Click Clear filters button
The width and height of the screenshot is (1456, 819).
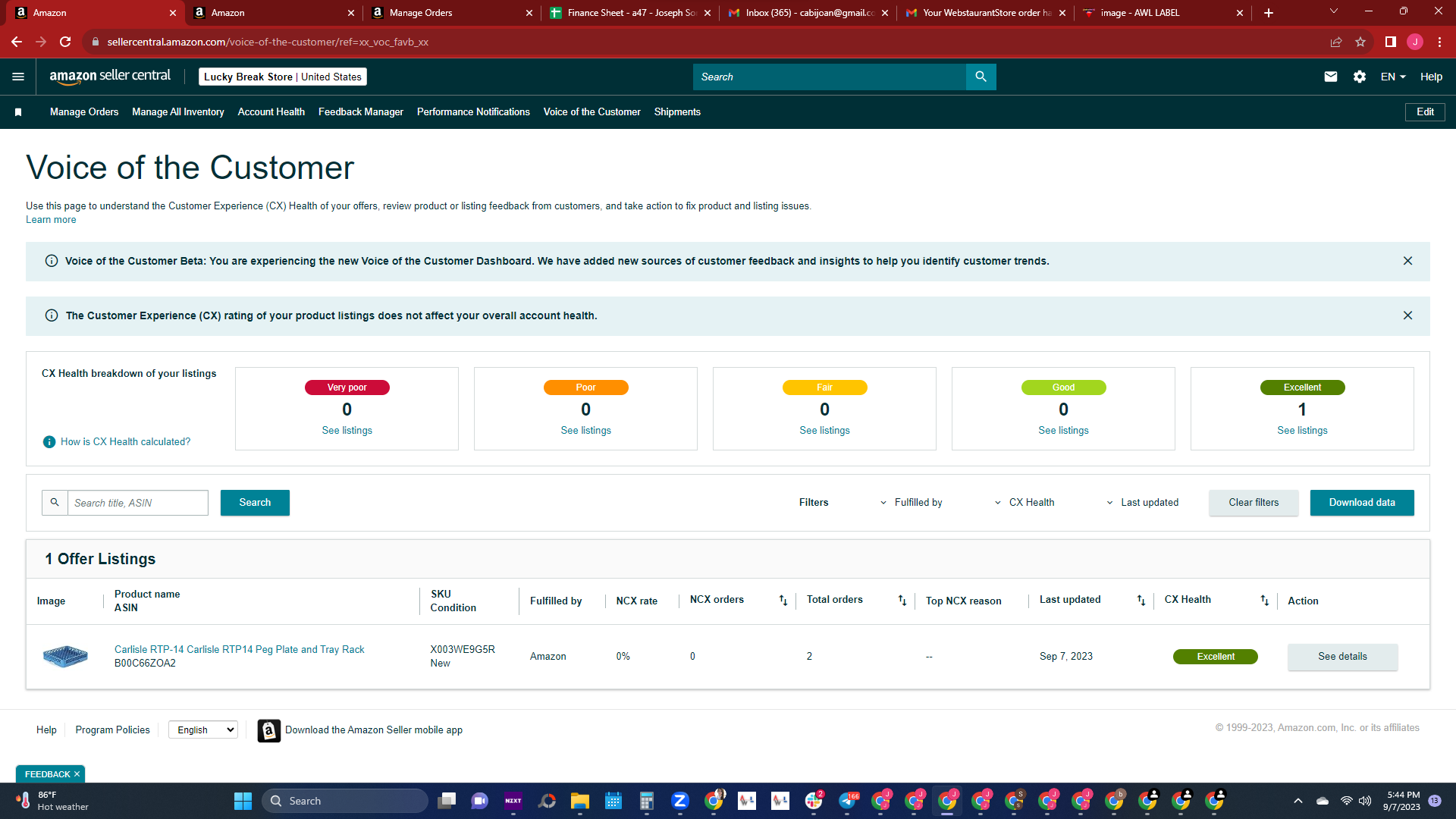1254,503
